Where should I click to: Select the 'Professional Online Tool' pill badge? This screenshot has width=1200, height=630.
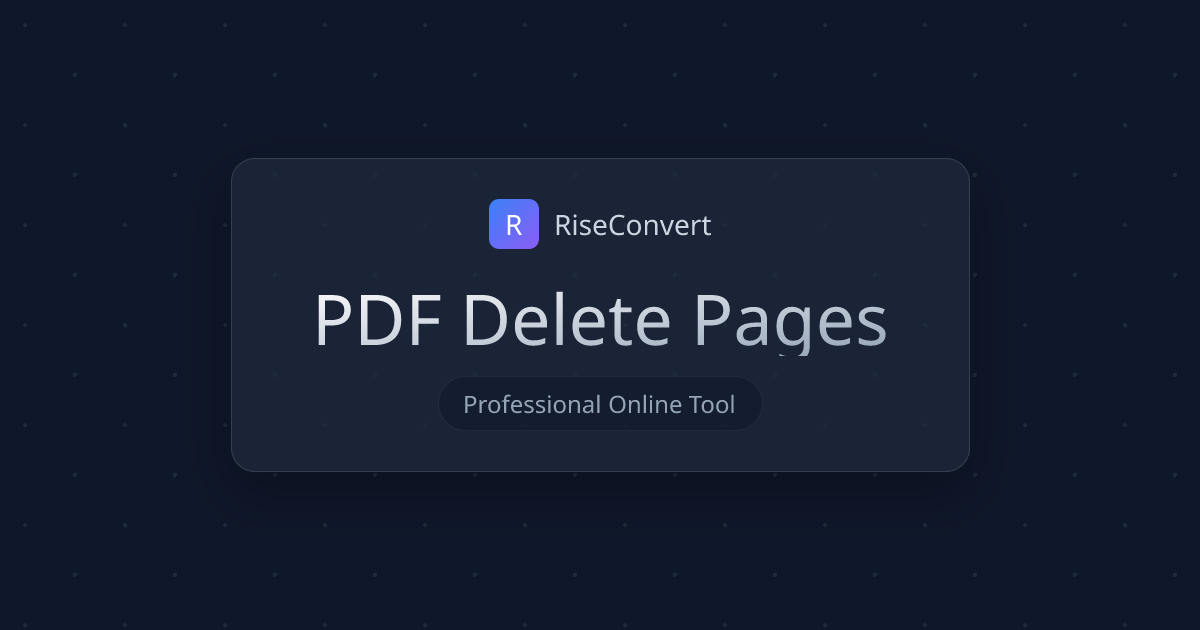(600, 404)
